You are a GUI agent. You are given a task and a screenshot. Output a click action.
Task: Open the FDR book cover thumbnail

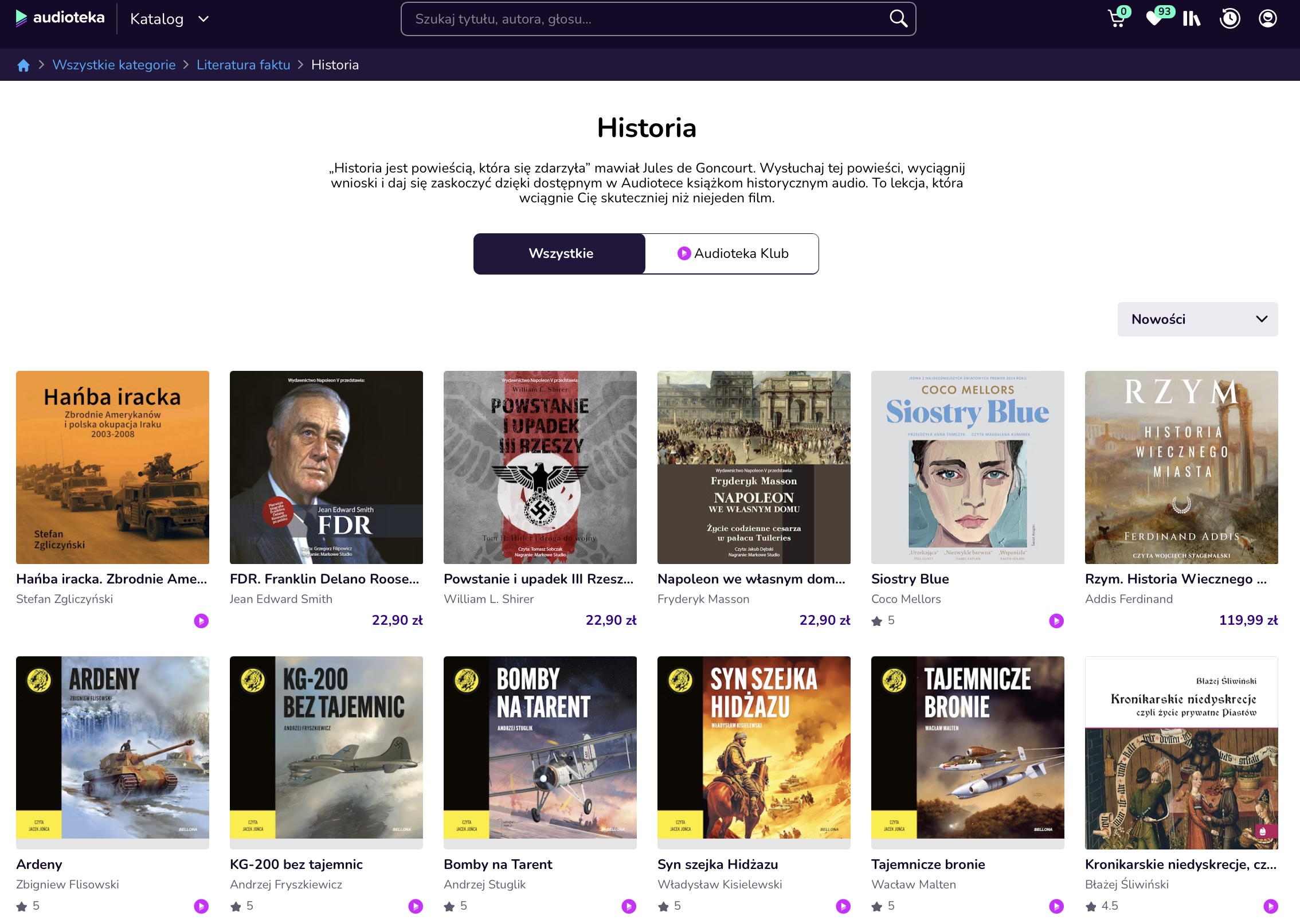pyautogui.click(x=326, y=467)
